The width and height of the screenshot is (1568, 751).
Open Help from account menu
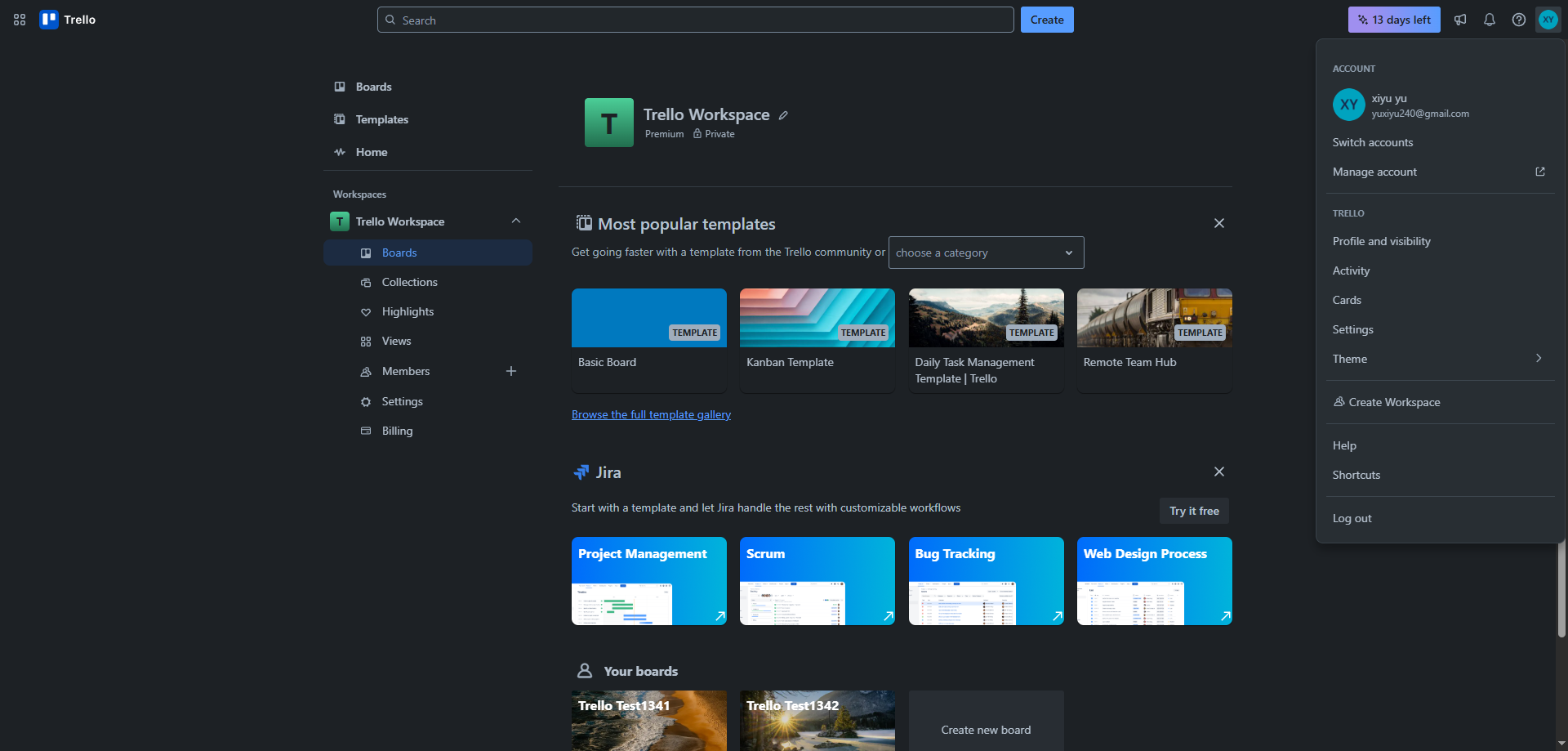point(1441,445)
